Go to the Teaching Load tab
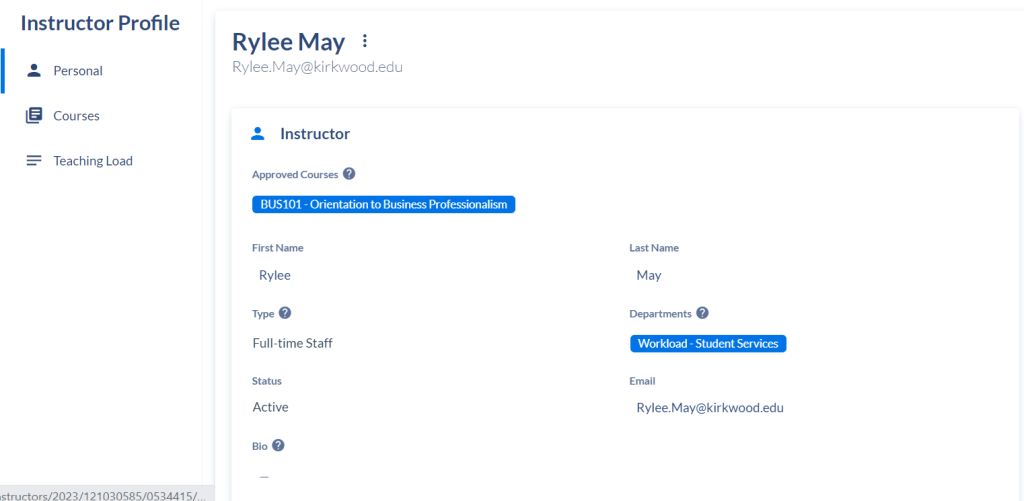Viewport: 1024px width, 501px height. 93,161
